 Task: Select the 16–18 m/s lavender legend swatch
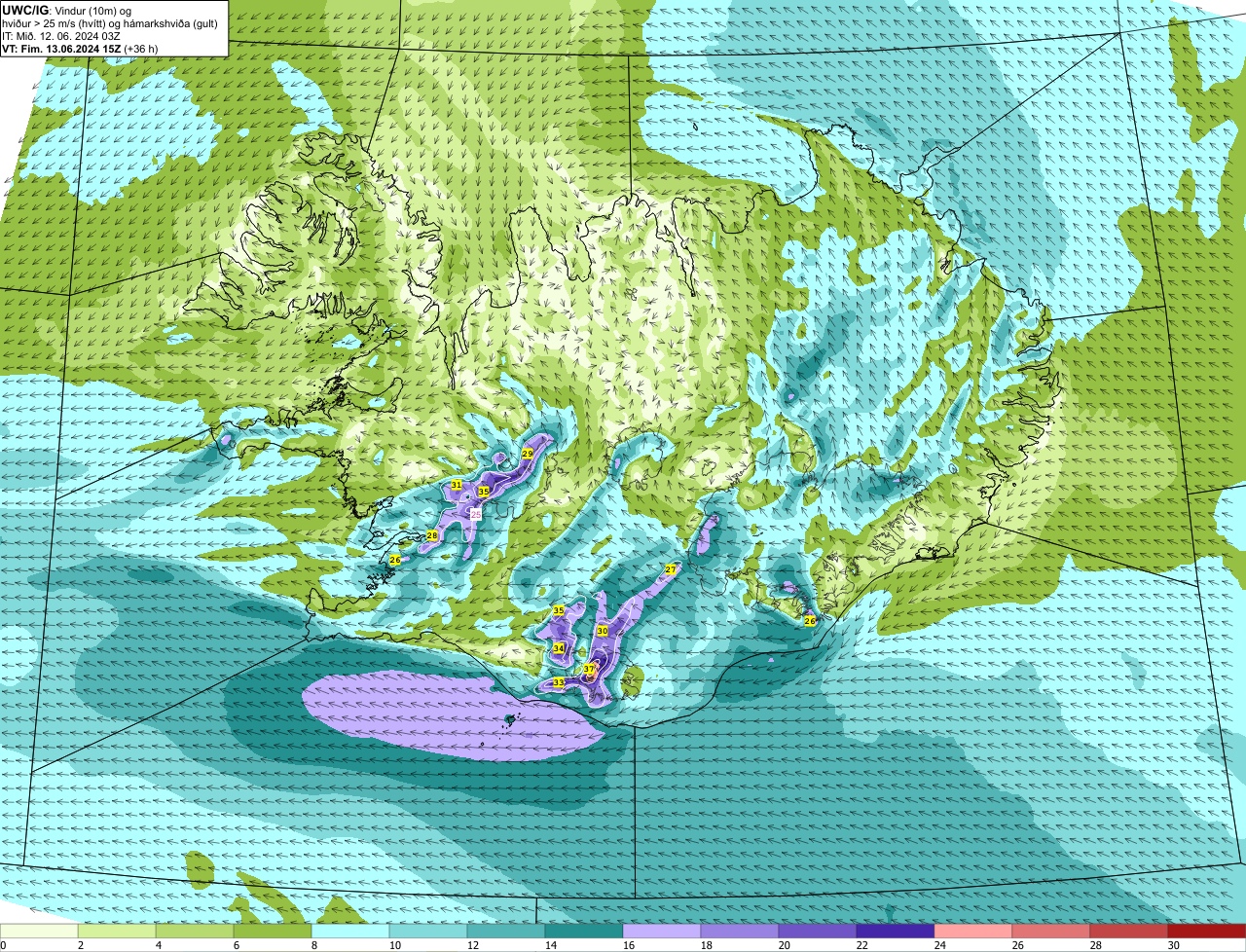pos(662,931)
